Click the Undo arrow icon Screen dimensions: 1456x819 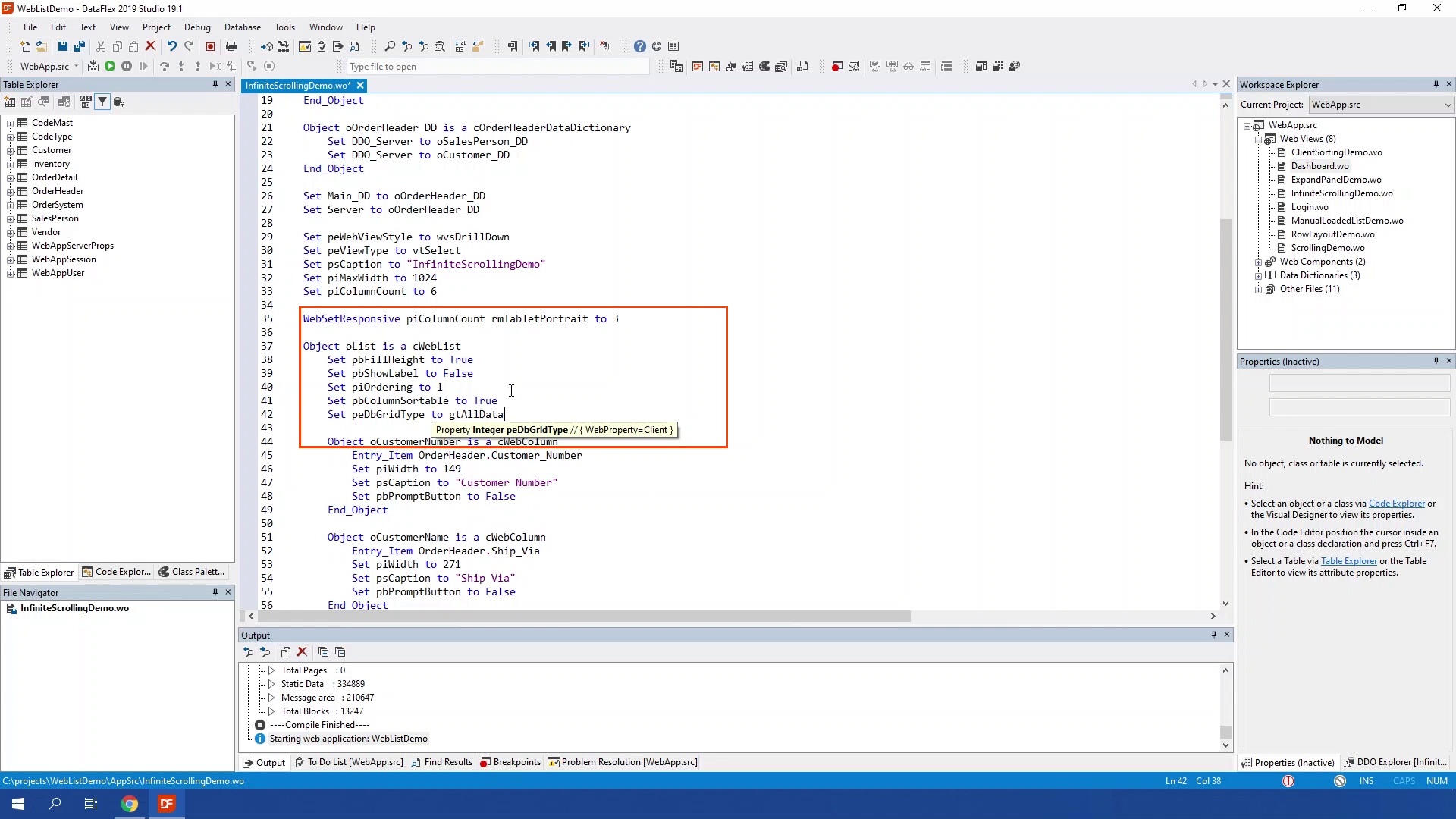pyautogui.click(x=172, y=47)
